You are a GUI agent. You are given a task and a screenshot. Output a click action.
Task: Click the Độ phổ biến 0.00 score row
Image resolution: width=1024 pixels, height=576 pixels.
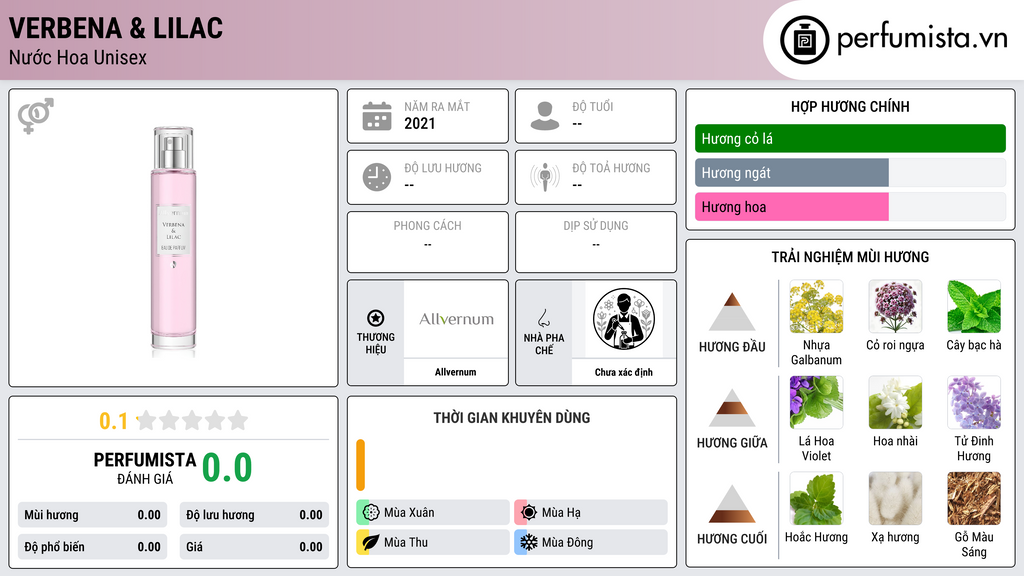(92, 547)
